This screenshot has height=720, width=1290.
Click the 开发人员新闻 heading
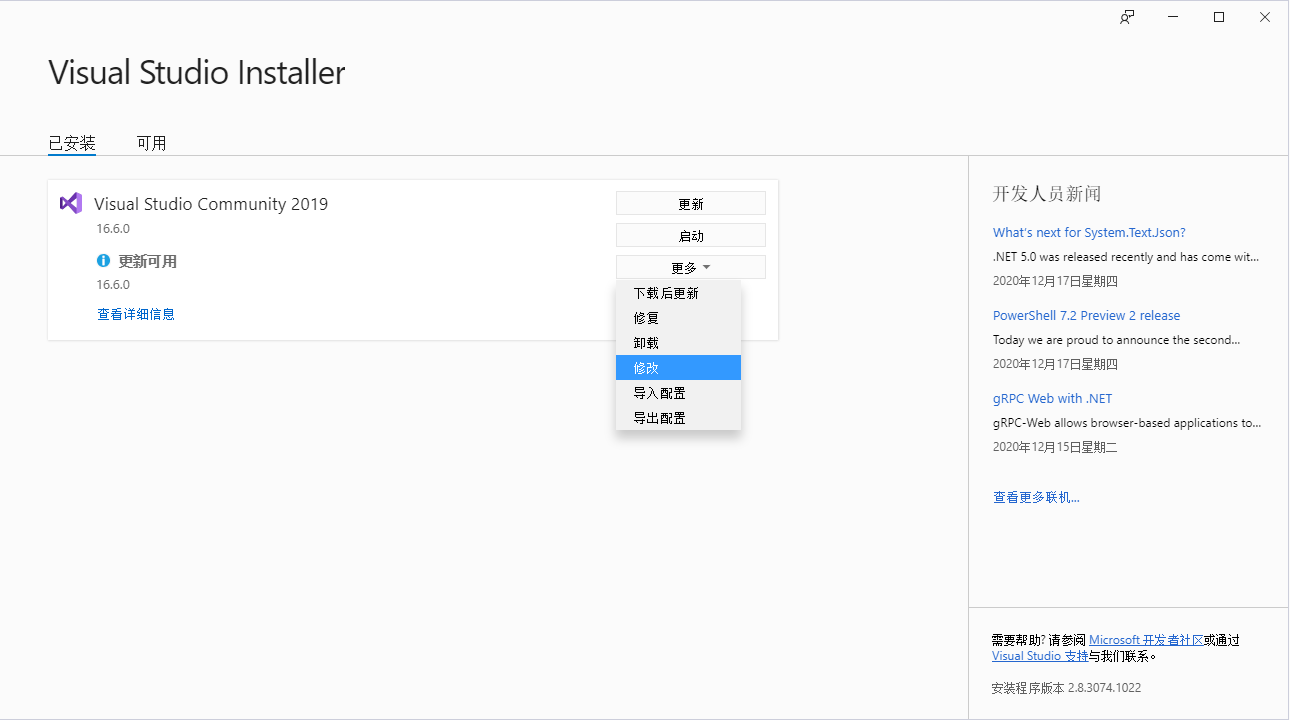coord(1047,194)
